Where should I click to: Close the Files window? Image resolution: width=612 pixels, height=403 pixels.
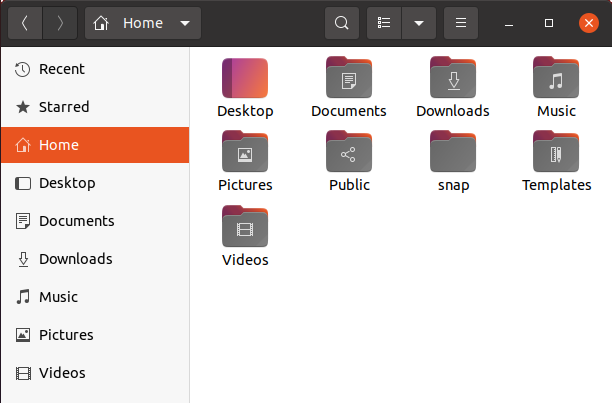pyautogui.click(x=588, y=23)
